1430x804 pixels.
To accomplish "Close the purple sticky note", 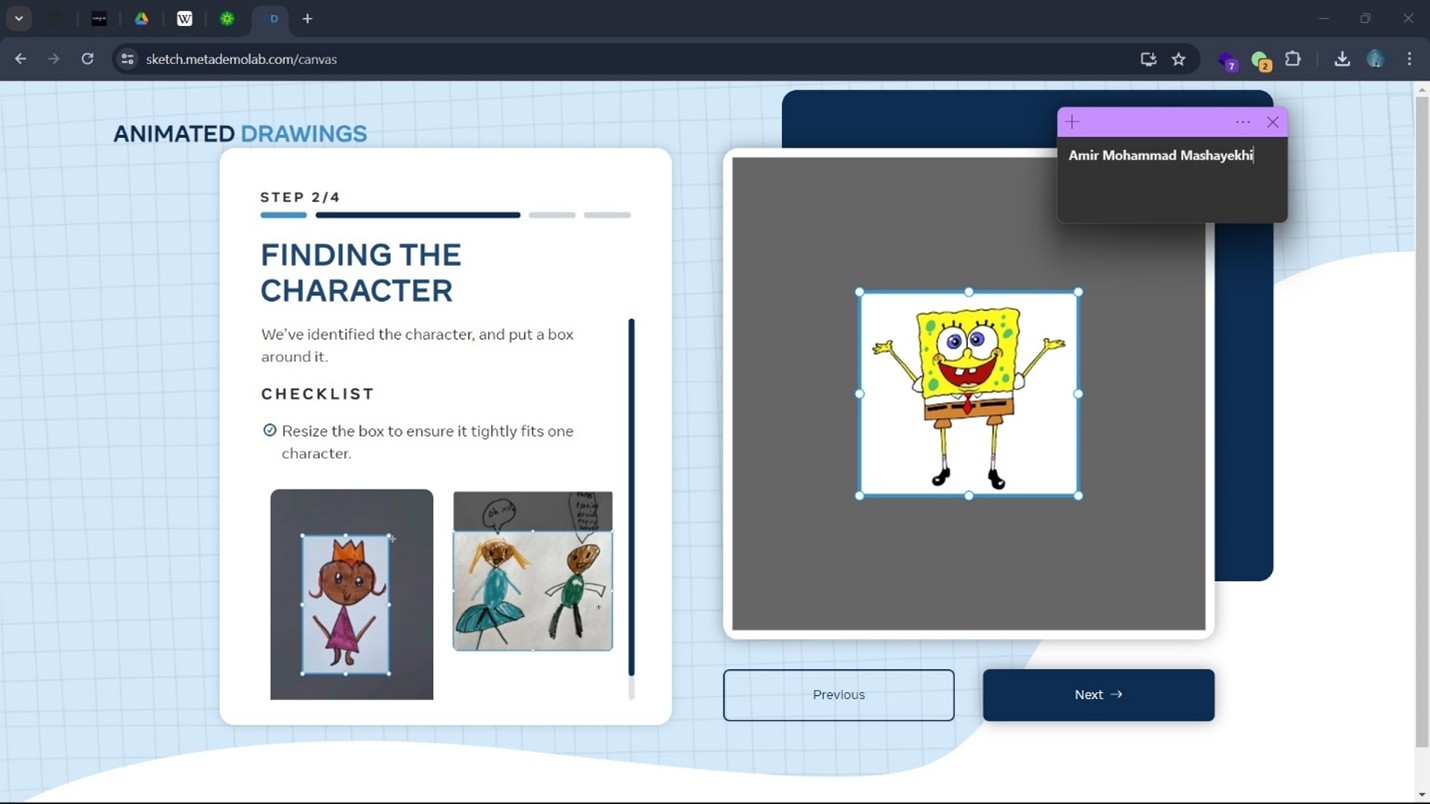I will pyautogui.click(x=1273, y=122).
